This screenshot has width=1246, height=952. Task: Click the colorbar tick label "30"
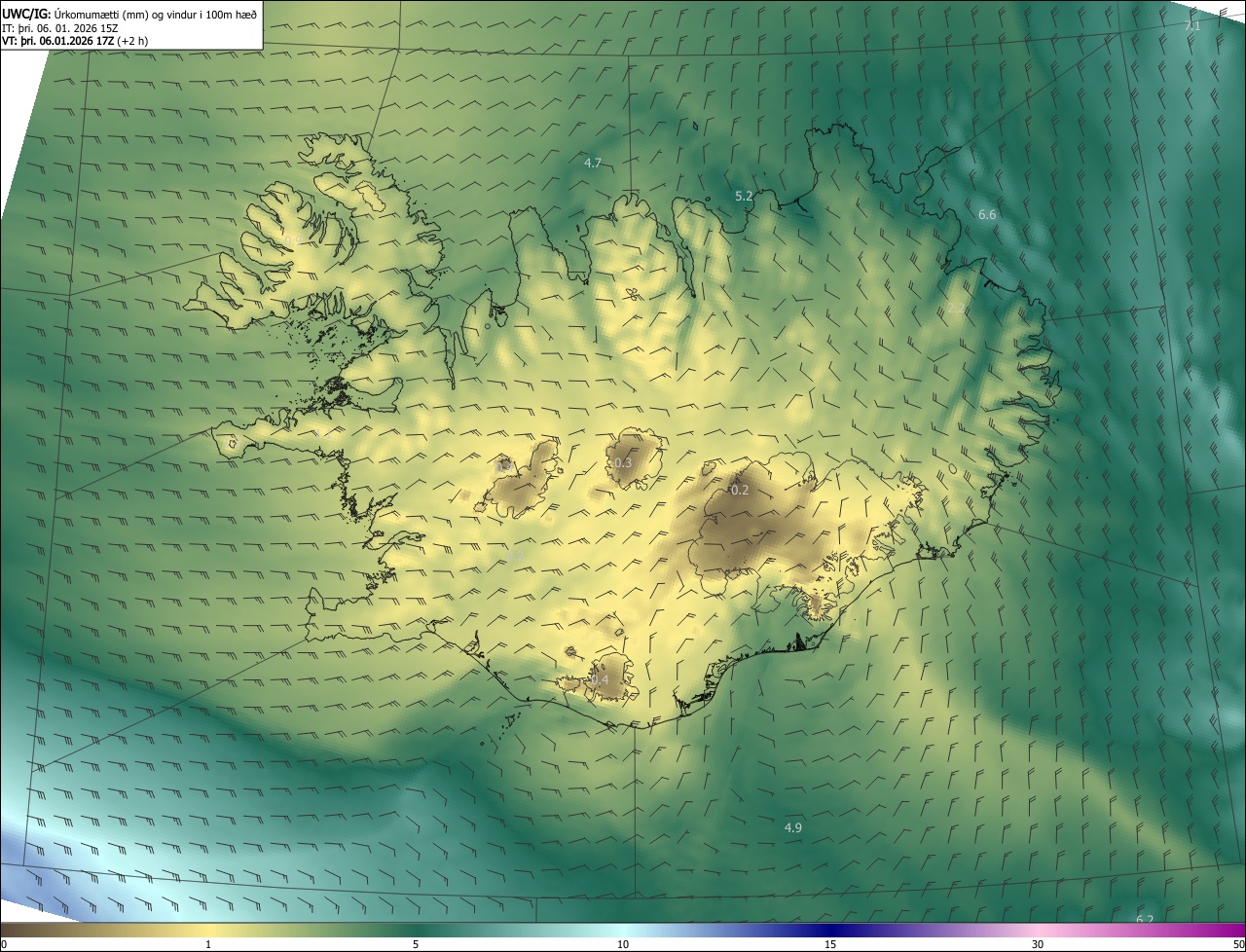[x=1038, y=944]
